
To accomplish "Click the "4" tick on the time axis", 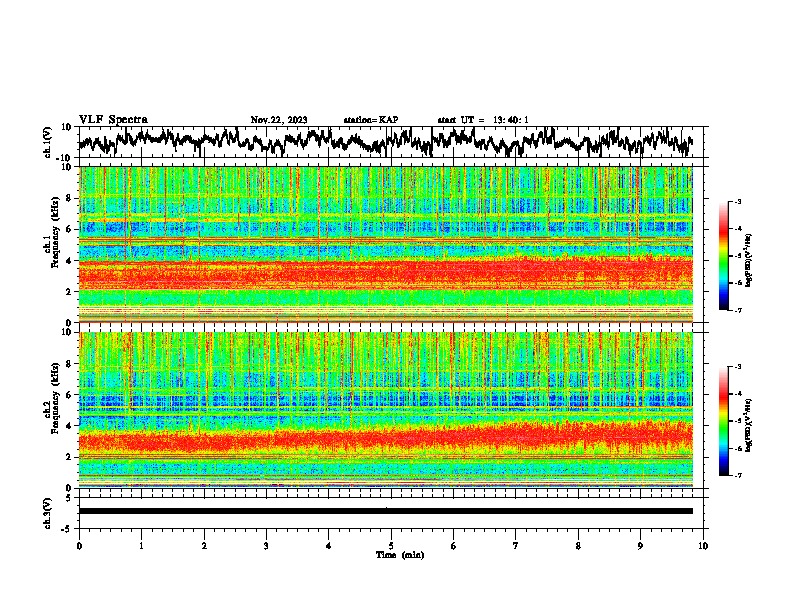I will point(329,546).
